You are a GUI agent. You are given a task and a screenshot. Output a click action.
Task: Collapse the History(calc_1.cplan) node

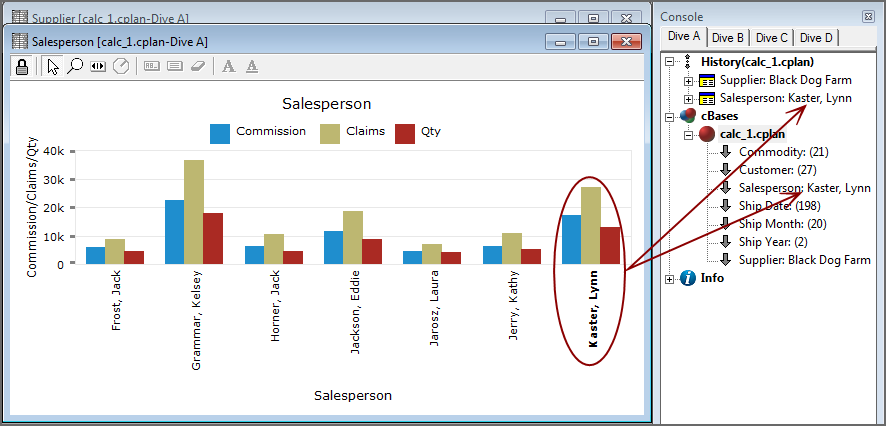click(670, 62)
